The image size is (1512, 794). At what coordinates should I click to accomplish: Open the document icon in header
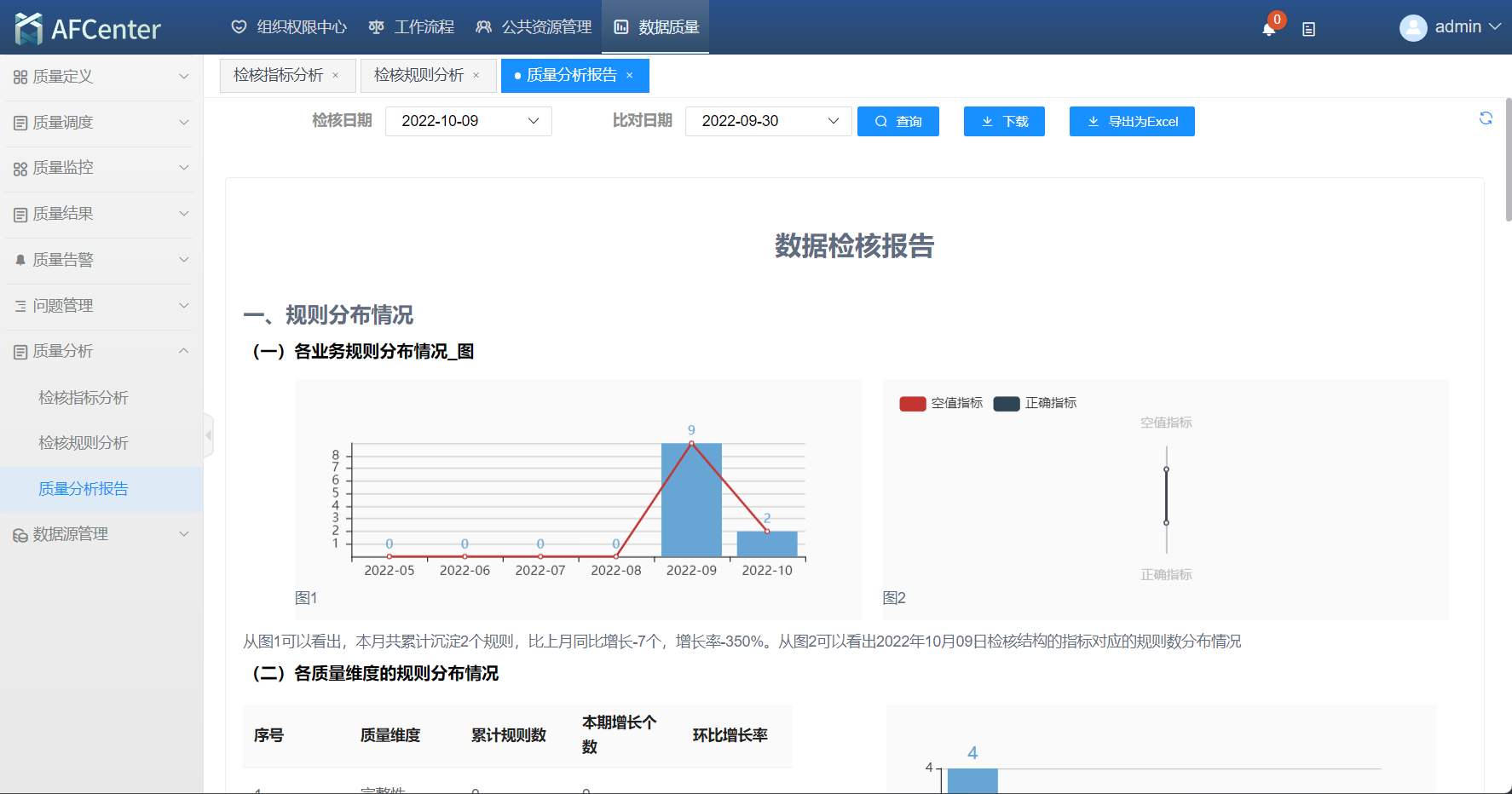click(x=1308, y=29)
